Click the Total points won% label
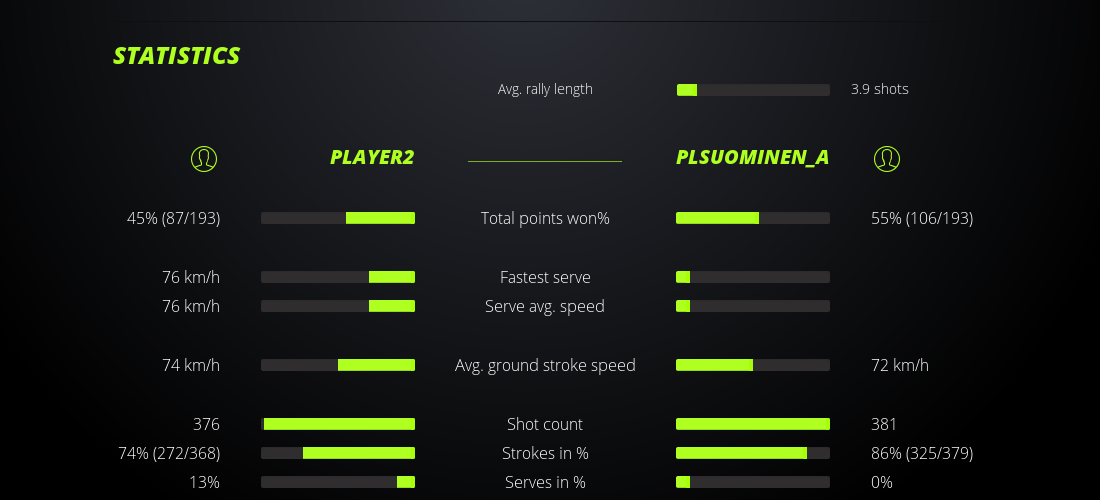 [545, 218]
